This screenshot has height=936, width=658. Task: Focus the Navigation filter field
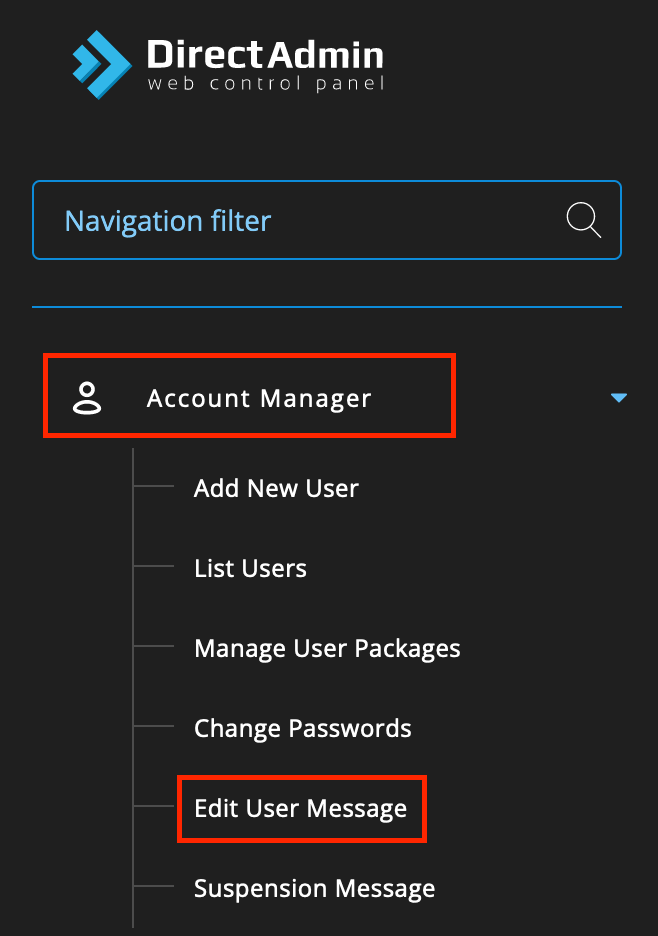tap(327, 220)
